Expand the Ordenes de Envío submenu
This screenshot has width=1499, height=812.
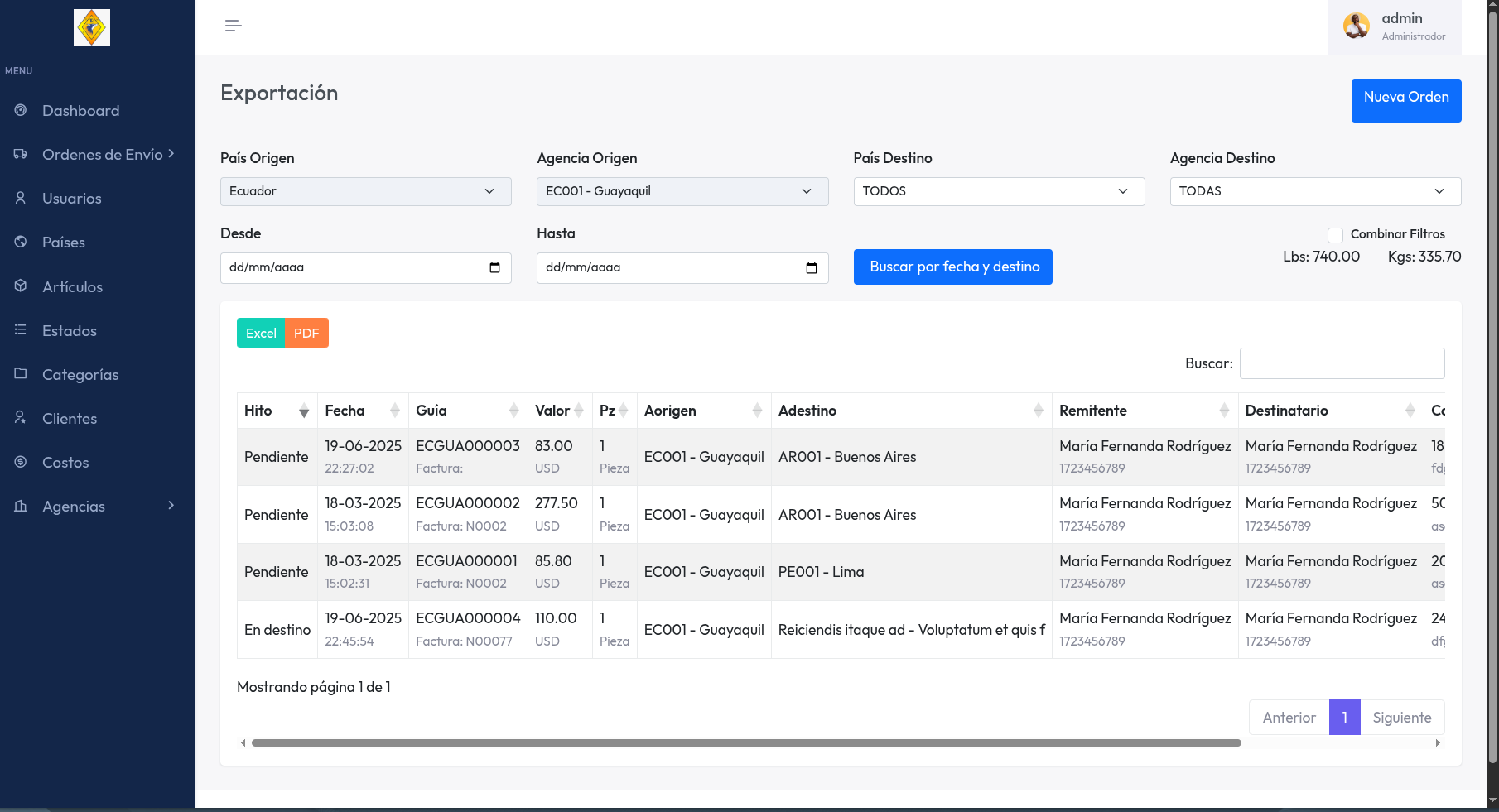point(103,155)
